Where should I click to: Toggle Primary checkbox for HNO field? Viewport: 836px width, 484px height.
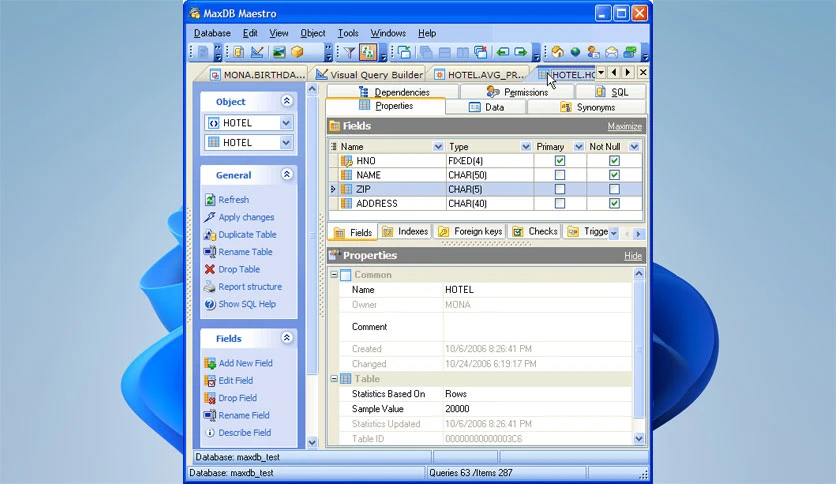click(559, 160)
